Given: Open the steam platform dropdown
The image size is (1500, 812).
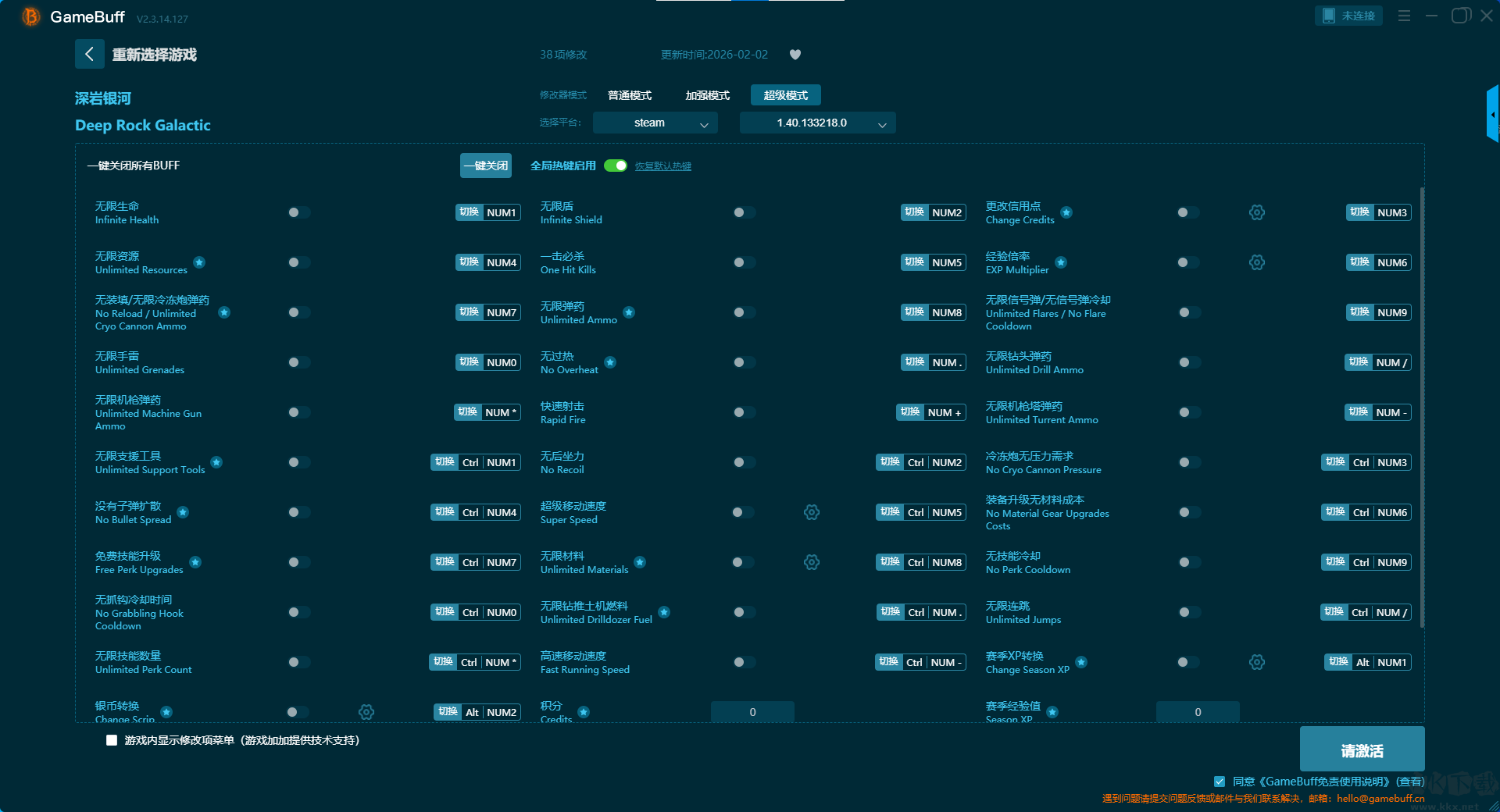Looking at the screenshot, I should tap(655, 123).
